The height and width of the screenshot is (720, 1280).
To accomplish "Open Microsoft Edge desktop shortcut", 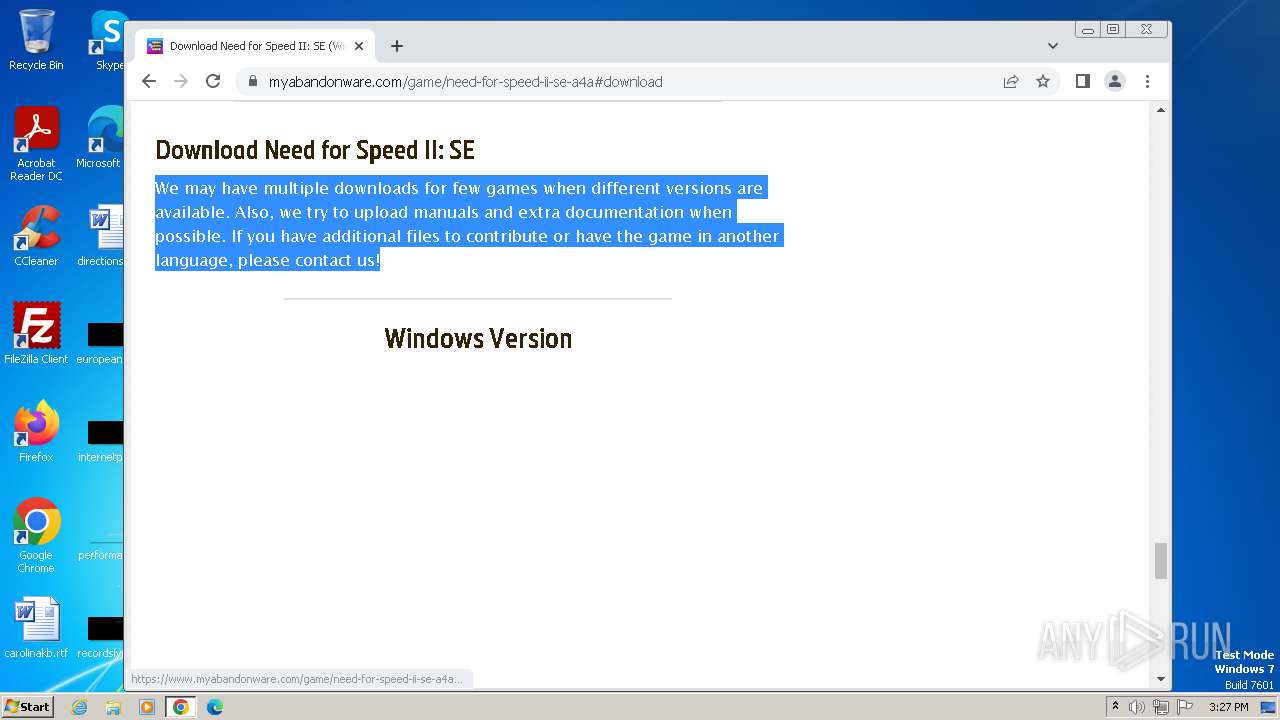I will click(x=100, y=138).
